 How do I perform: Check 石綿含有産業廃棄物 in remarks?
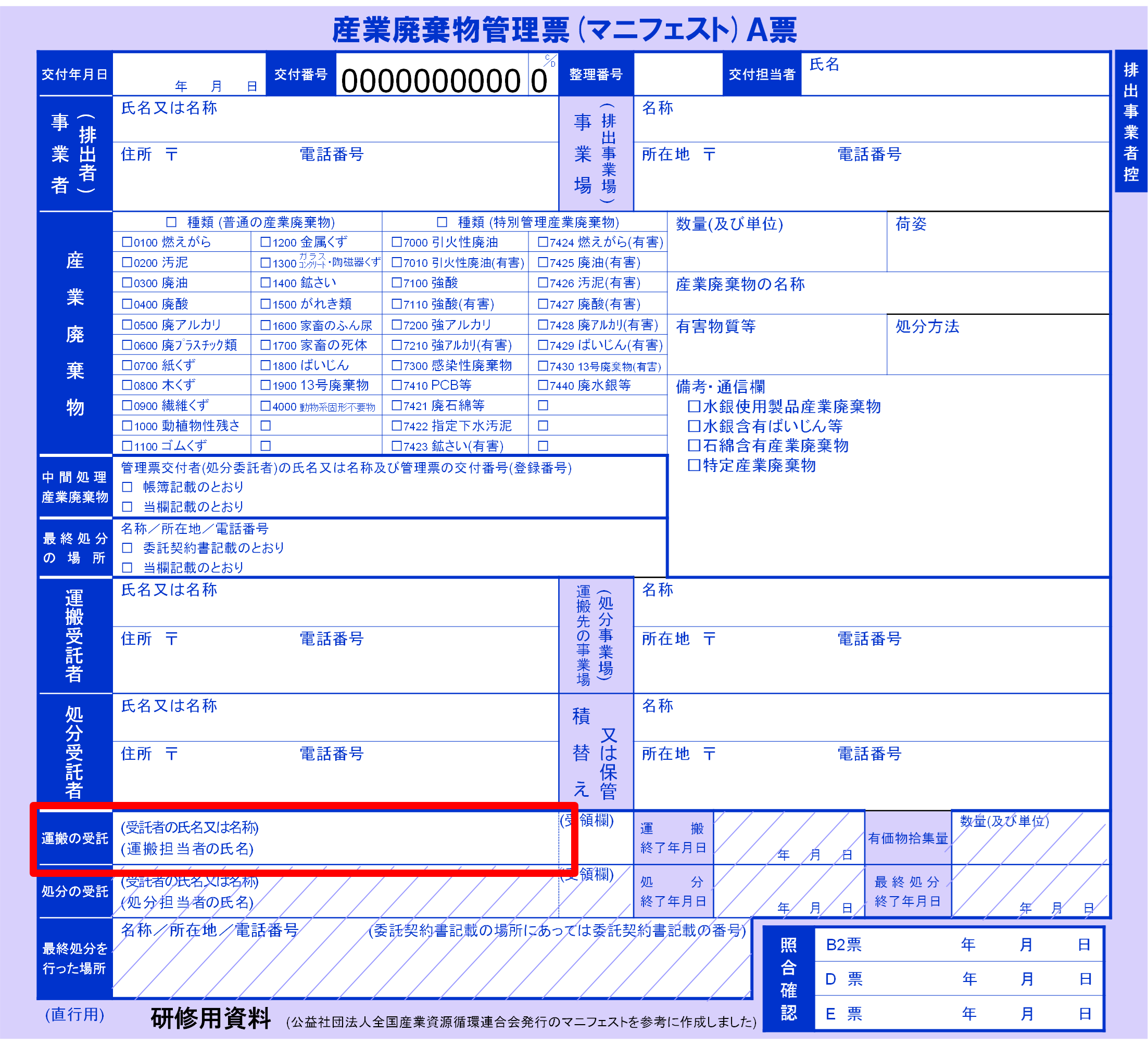(693, 445)
